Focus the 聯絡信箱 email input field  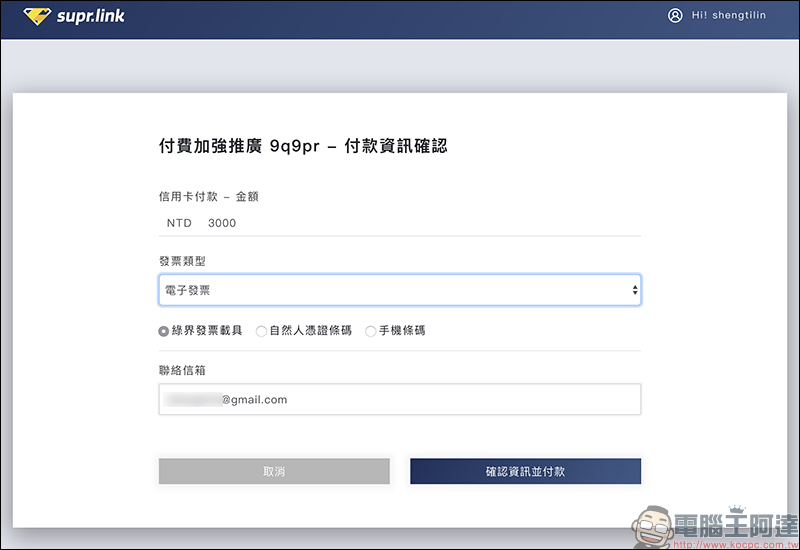[x=399, y=399]
